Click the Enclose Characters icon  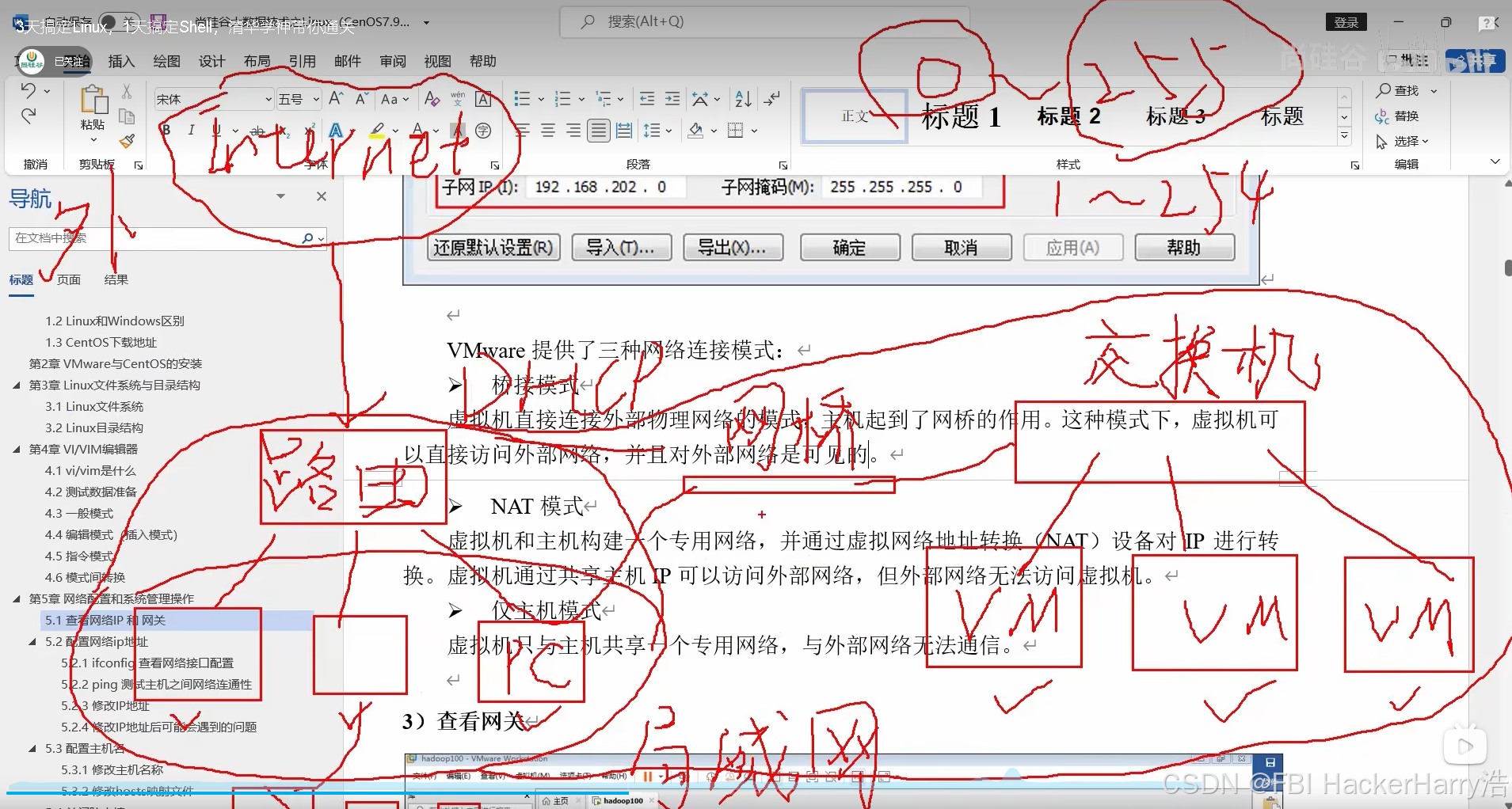[x=483, y=131]
